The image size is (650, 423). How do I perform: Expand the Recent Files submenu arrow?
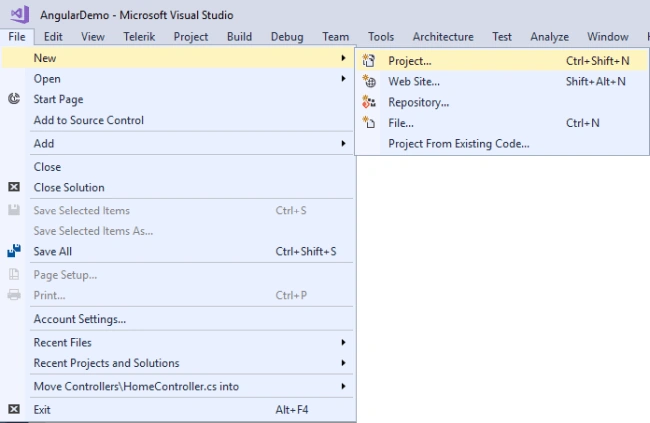[x=343, y=342]
